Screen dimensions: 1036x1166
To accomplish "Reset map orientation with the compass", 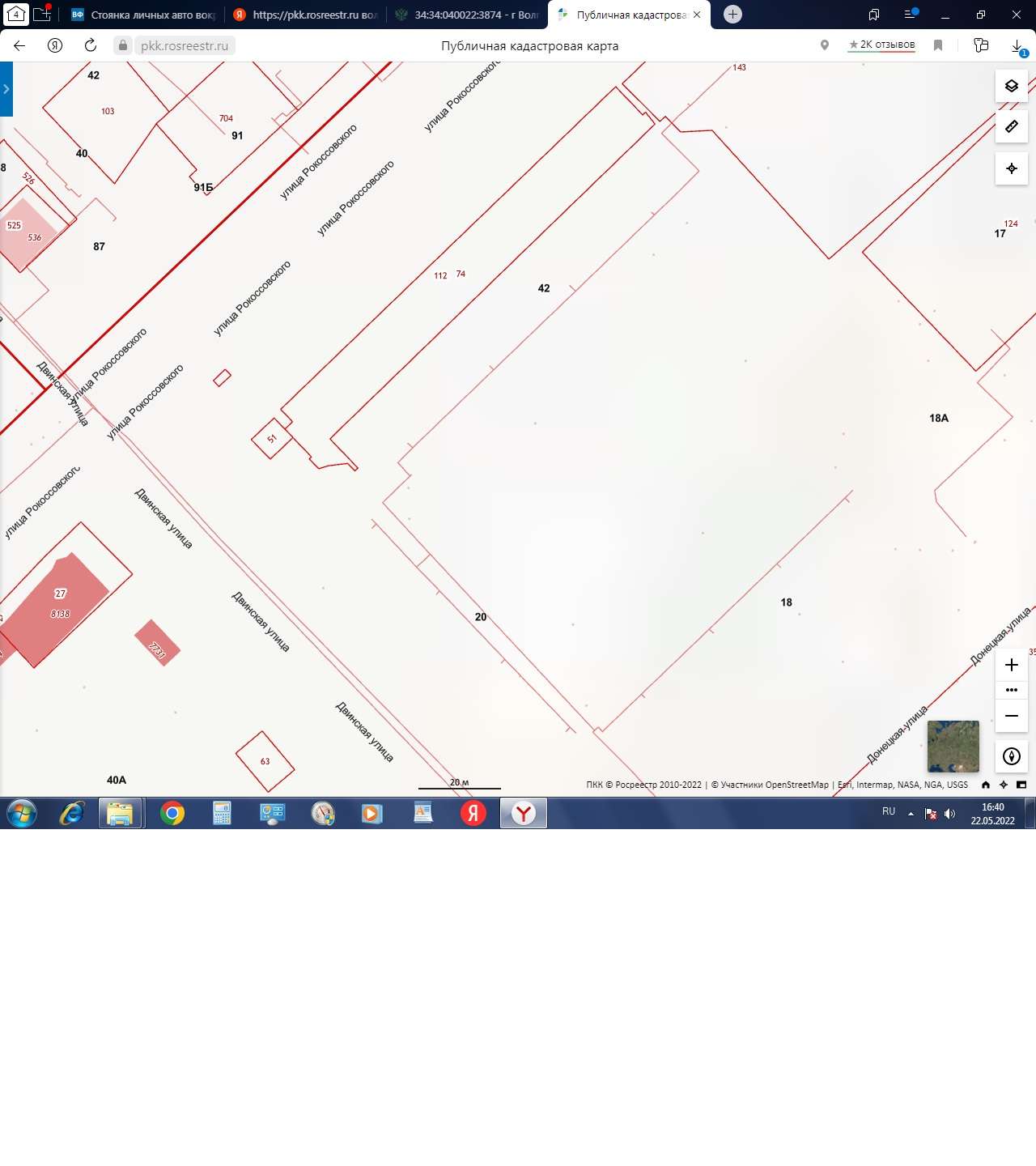I will pos(1011,756).
